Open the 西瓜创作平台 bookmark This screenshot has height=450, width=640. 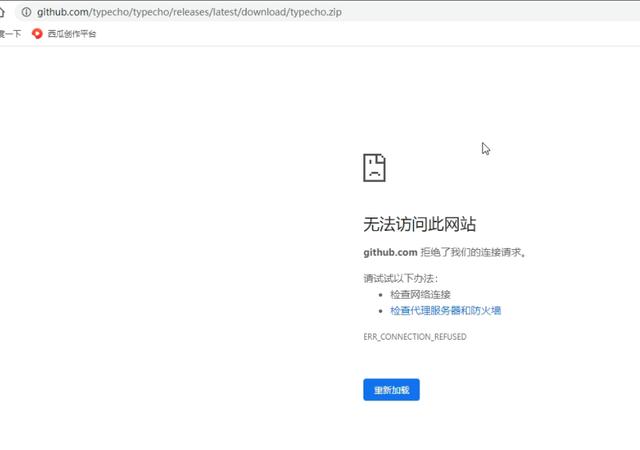(x=64, y=34)
